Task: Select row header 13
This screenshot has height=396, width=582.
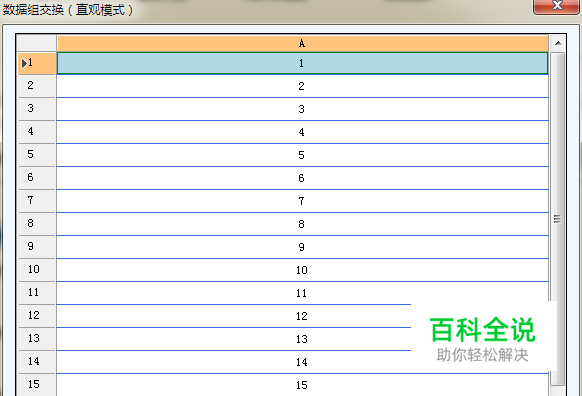Action: 37,339
